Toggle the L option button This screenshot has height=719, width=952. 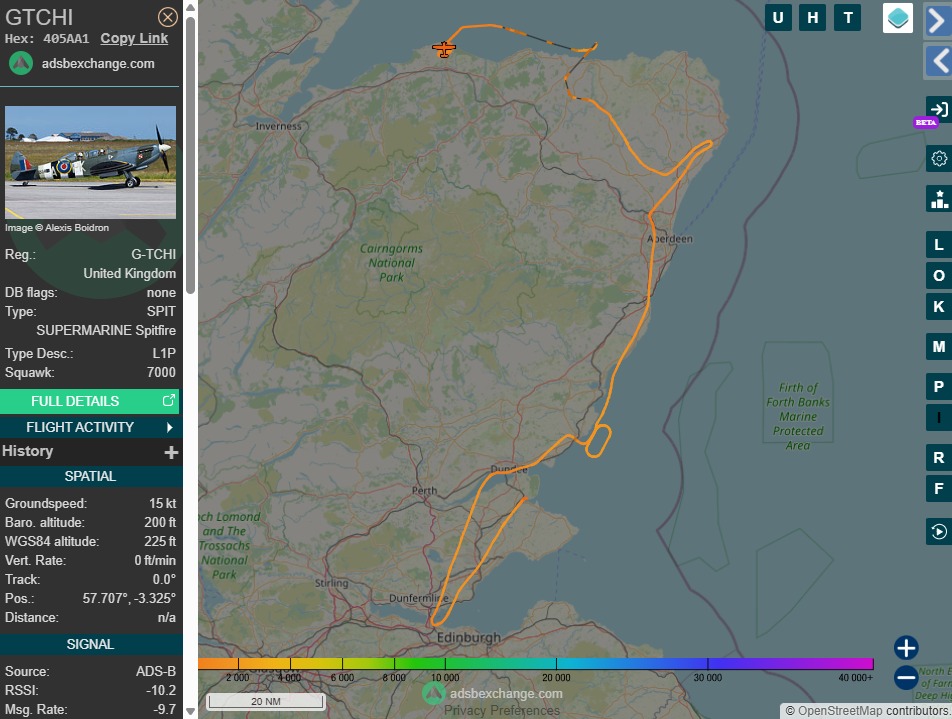click(x=938, y=245)
